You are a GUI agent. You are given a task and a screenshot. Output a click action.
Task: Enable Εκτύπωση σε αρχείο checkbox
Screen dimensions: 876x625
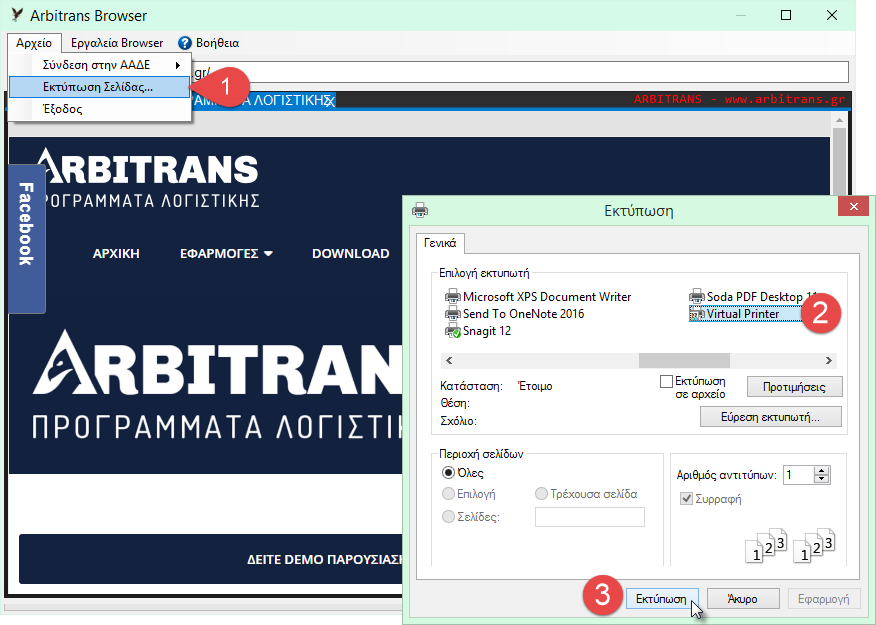[666, 381]
